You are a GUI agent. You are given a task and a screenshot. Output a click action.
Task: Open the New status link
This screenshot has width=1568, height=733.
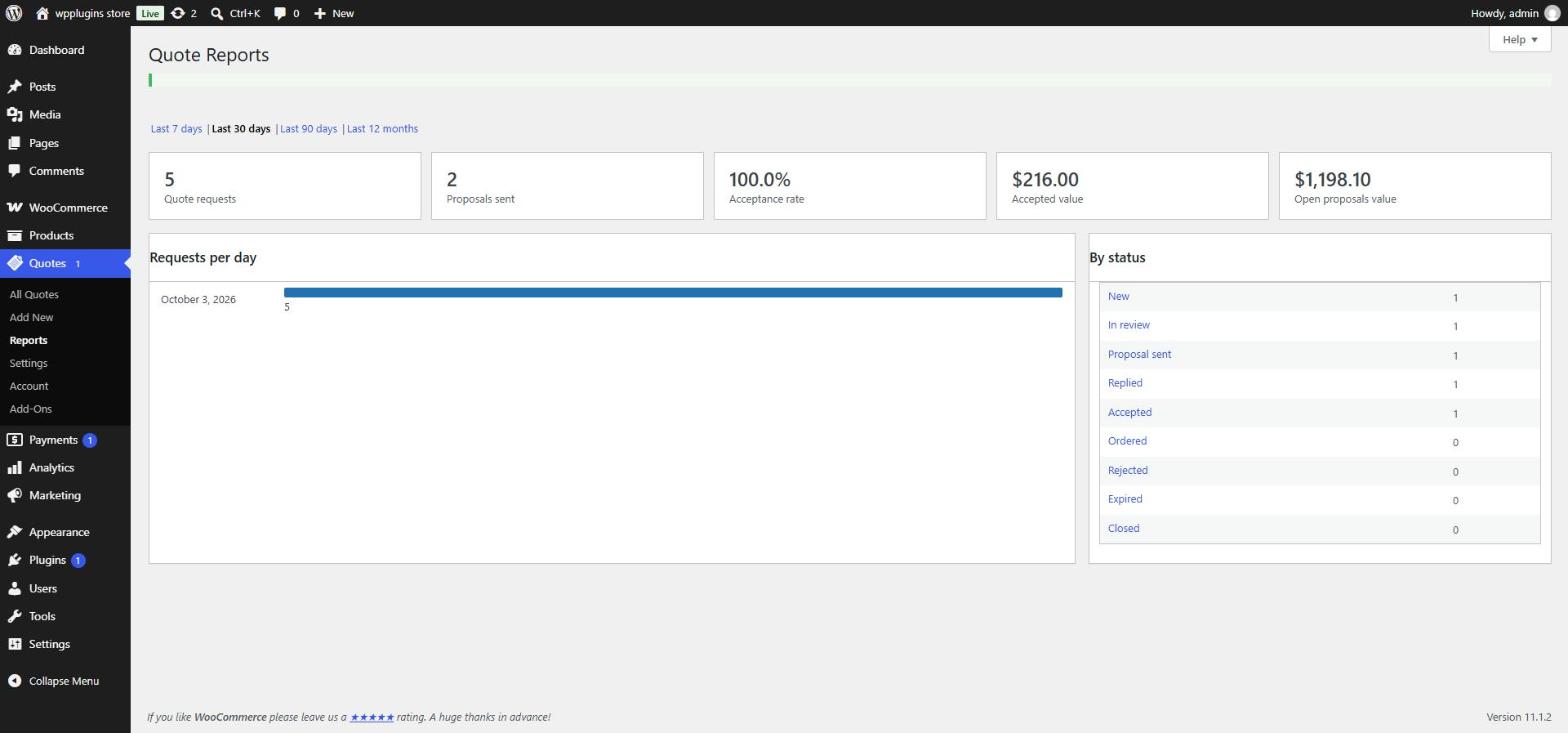coord(1118,297)
